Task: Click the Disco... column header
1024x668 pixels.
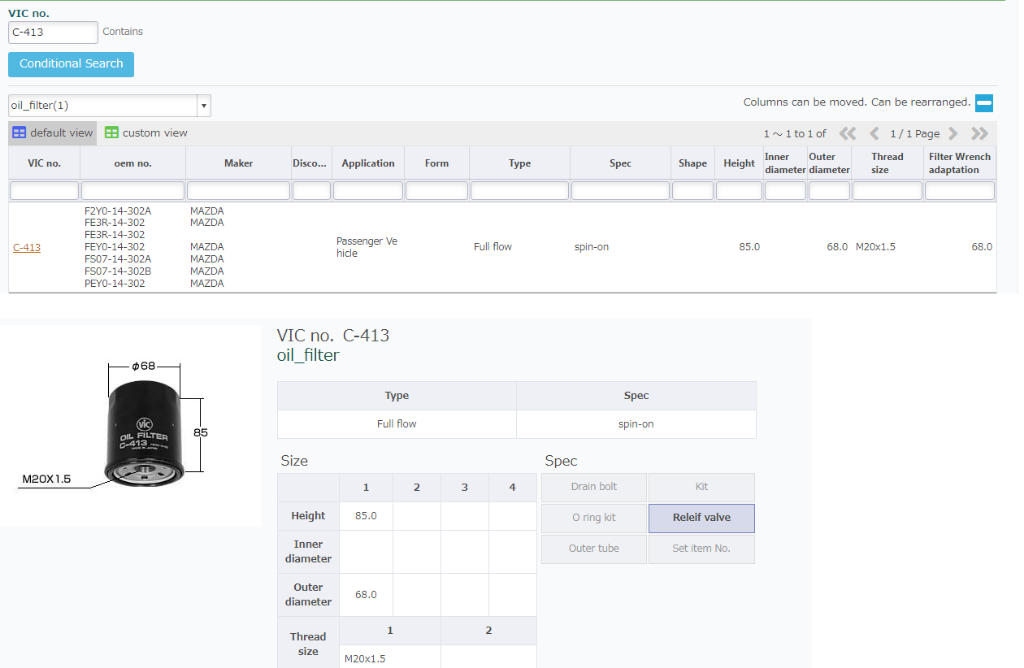Action: click(x=310, y=163)
